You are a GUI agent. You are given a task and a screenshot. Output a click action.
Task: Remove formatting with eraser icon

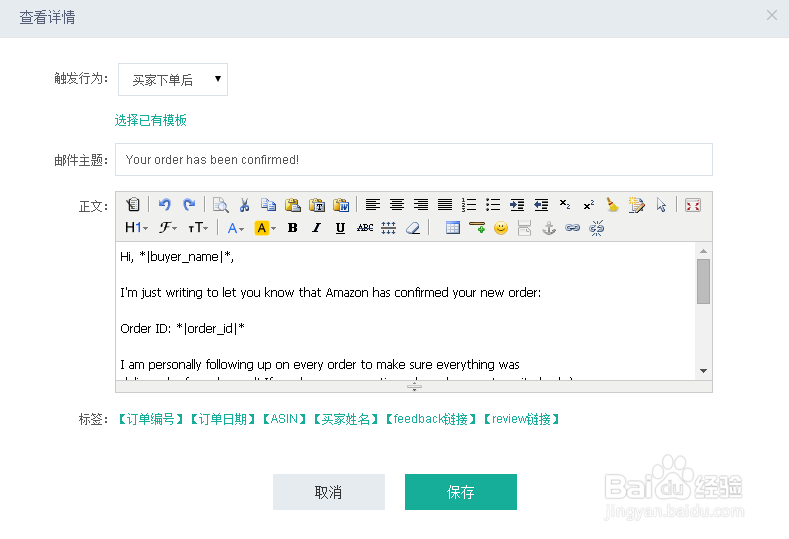(413, 228)
